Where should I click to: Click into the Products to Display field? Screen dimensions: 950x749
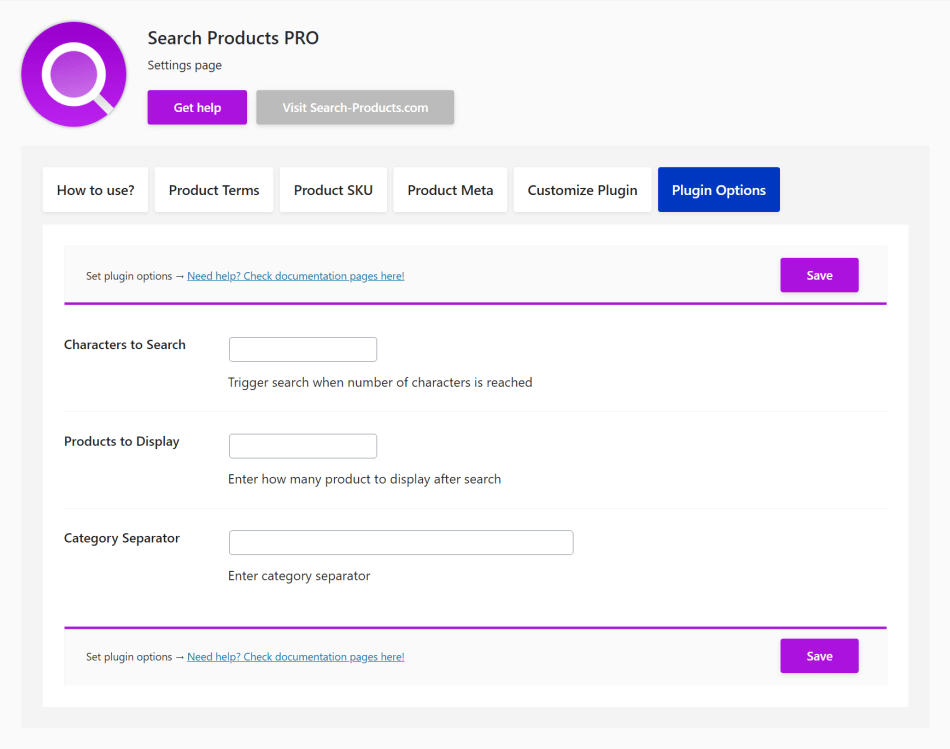click(303, 446)
